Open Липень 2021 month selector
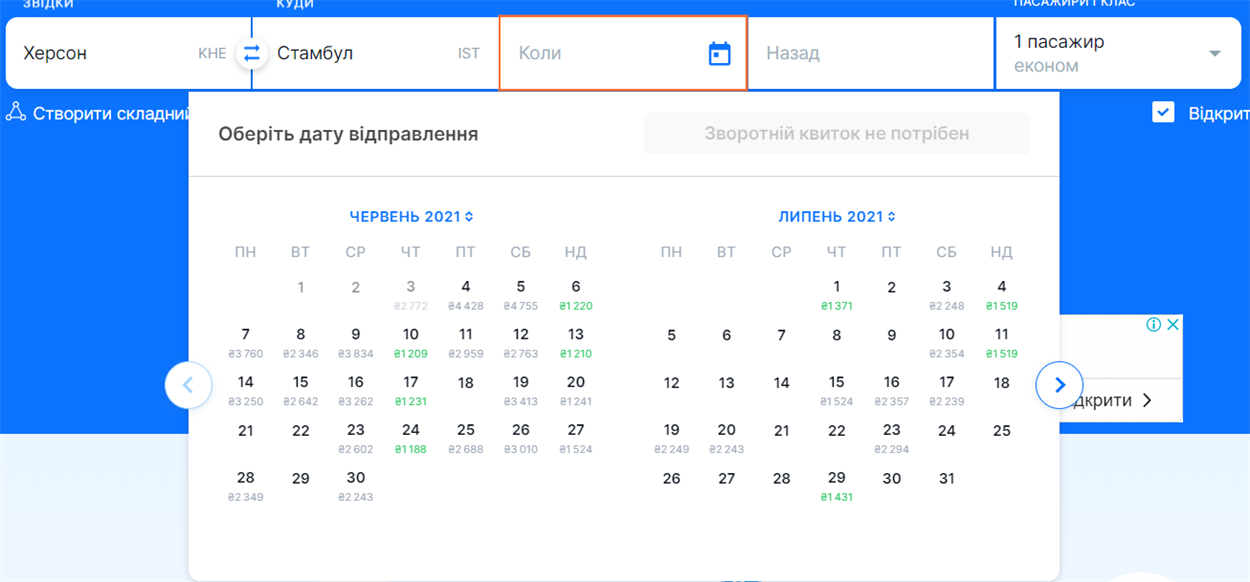This screenshot has height=582, width=1250. click(x=837, y=216)
